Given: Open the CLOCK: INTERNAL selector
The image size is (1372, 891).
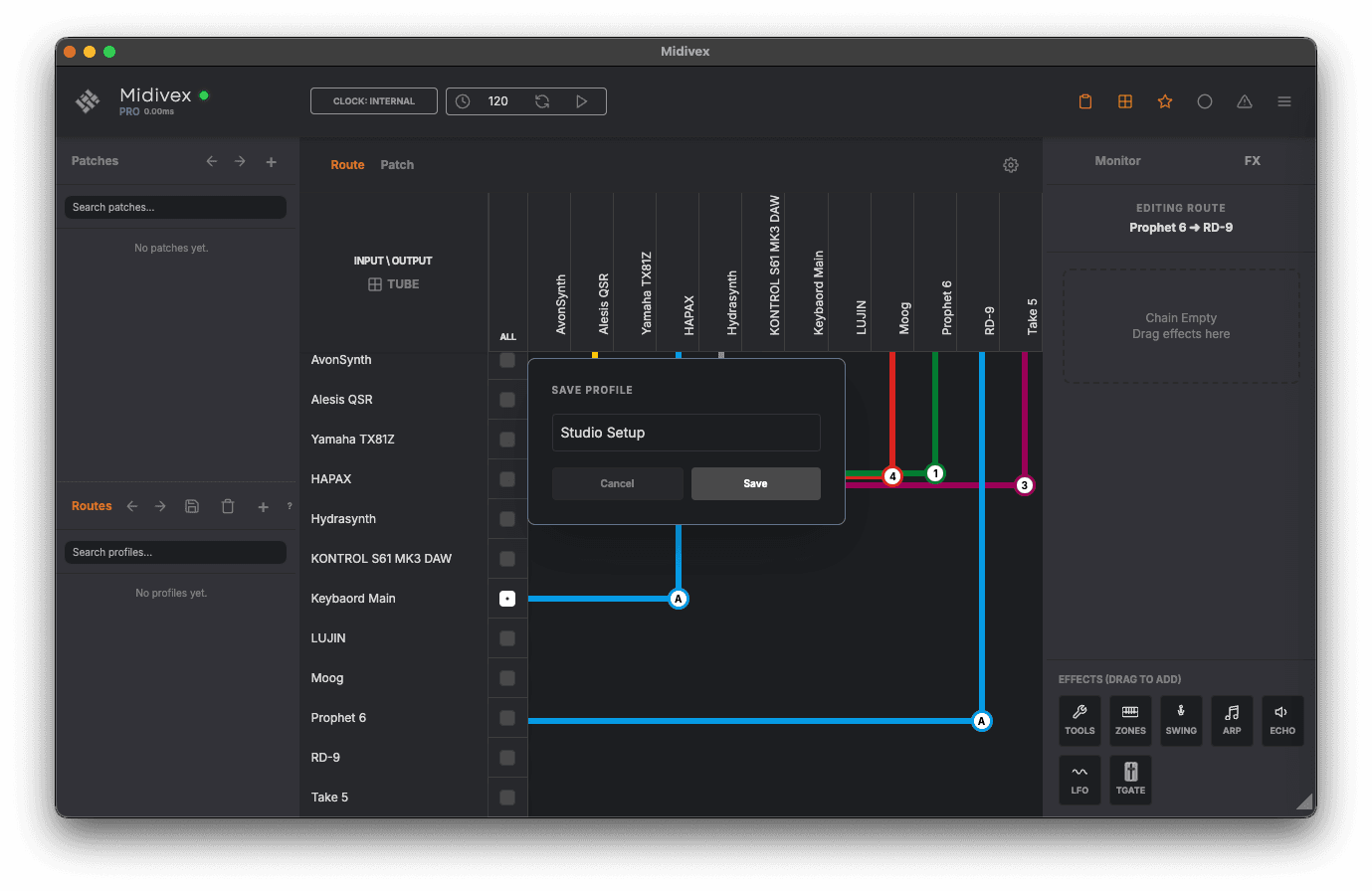Looking at the screenshot, I should pos(373,100).
